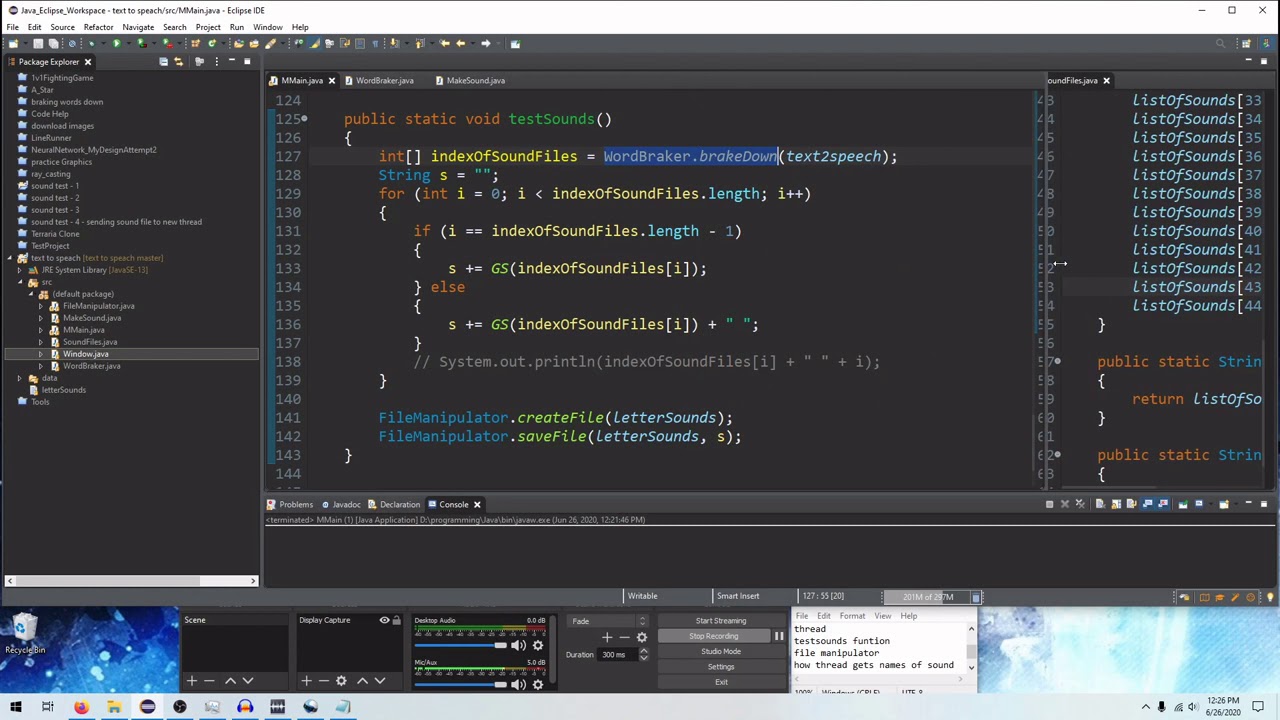Move the OBS source up with arrow

(x=362, y=681)
